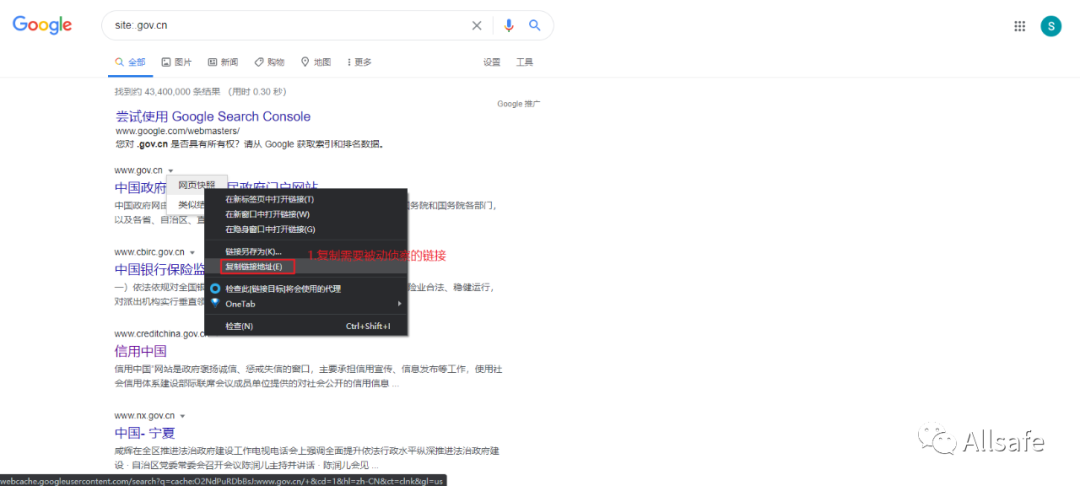Select the proxy check context menu entry
Image resolution: width=1080 pixels, height=486 pixels.
[307, 288]
